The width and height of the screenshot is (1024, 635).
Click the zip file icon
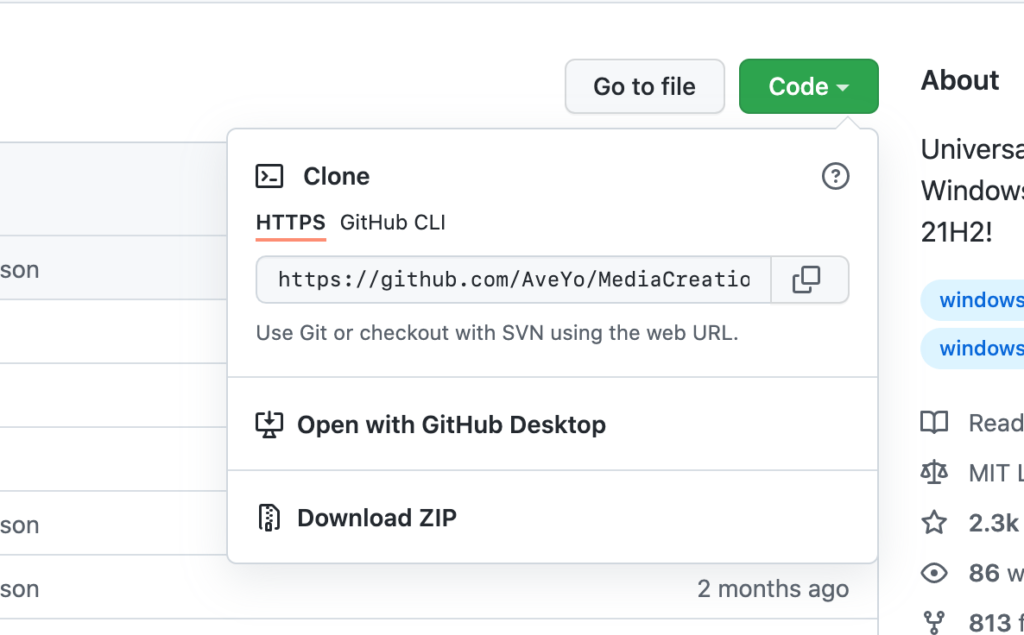(269, 517)
